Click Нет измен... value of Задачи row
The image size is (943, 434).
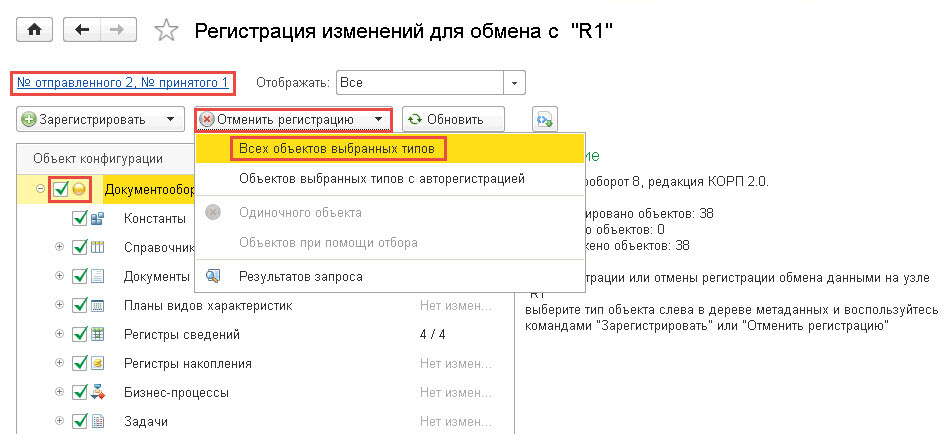[456, 421]
